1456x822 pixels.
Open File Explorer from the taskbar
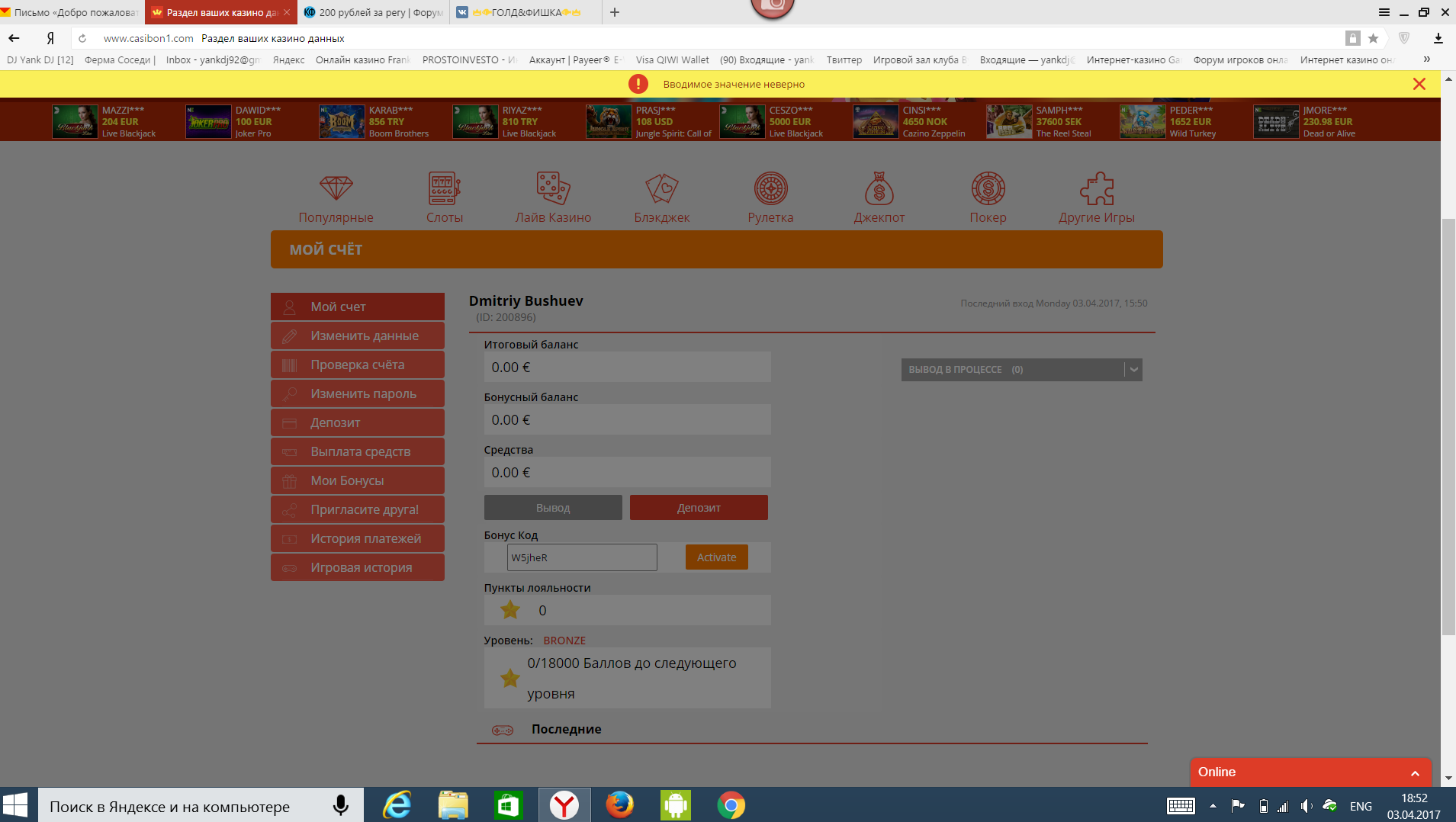coord(453,805)
